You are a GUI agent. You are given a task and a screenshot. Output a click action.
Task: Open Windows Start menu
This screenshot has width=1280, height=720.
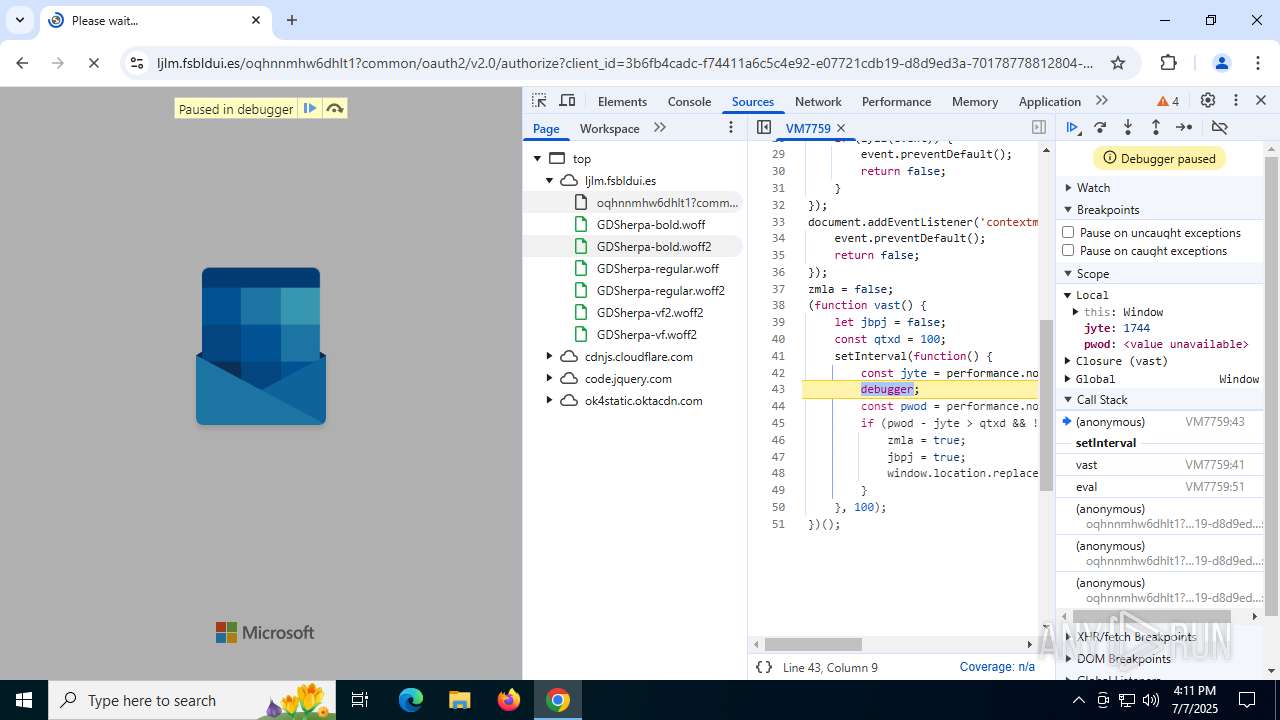(x=24, y=700)
